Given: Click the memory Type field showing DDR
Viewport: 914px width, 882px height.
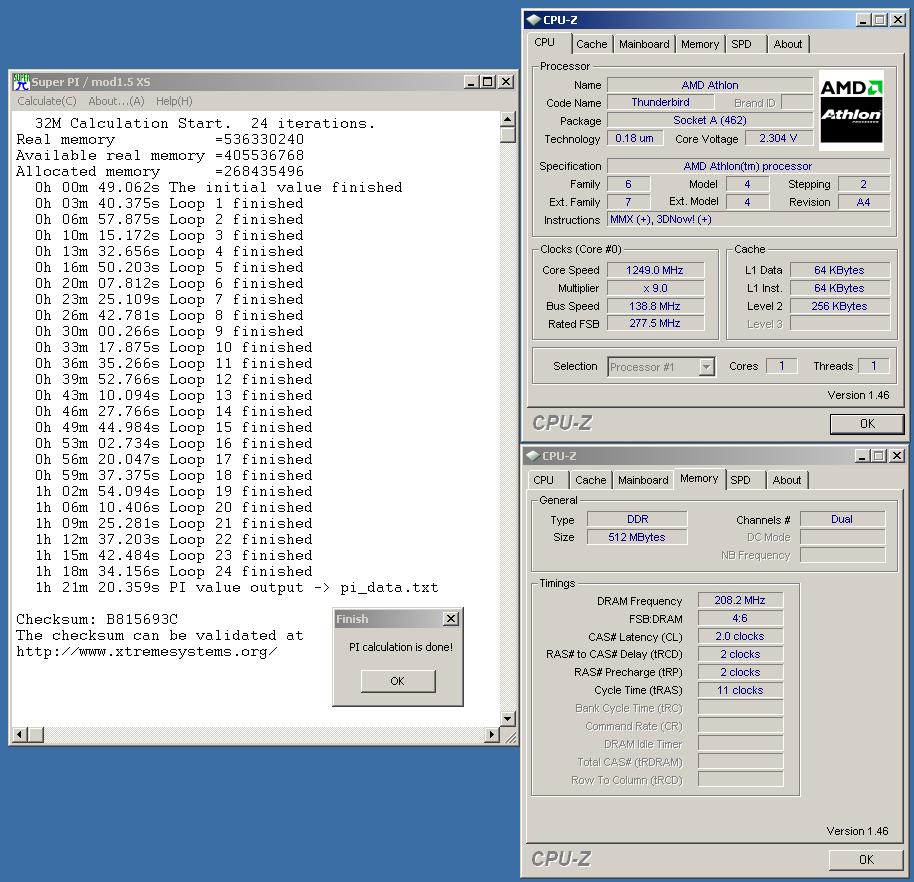Looking at the screenshot, I should click(x=637, y=519).
